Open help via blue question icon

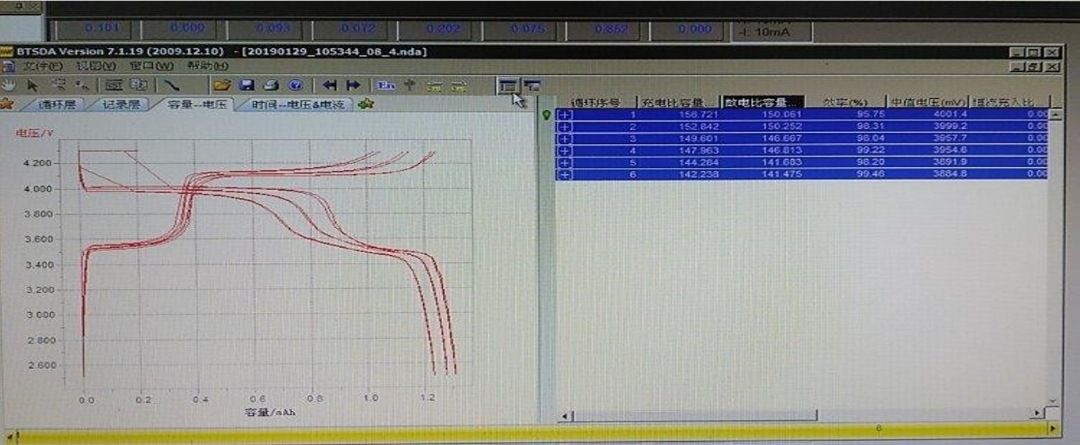click(x=295, y=86)
